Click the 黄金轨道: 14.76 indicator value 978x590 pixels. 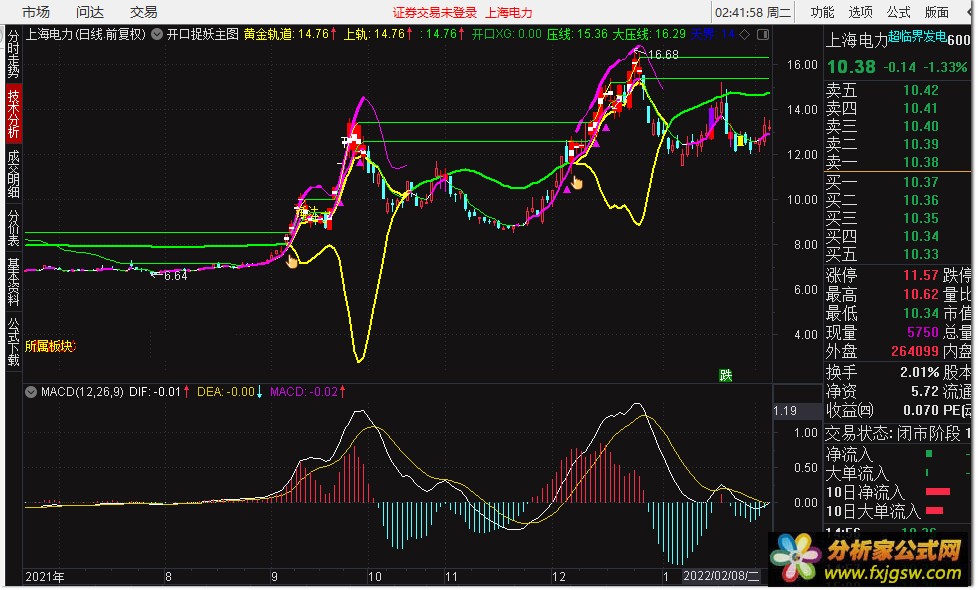(x=290, y=34)
